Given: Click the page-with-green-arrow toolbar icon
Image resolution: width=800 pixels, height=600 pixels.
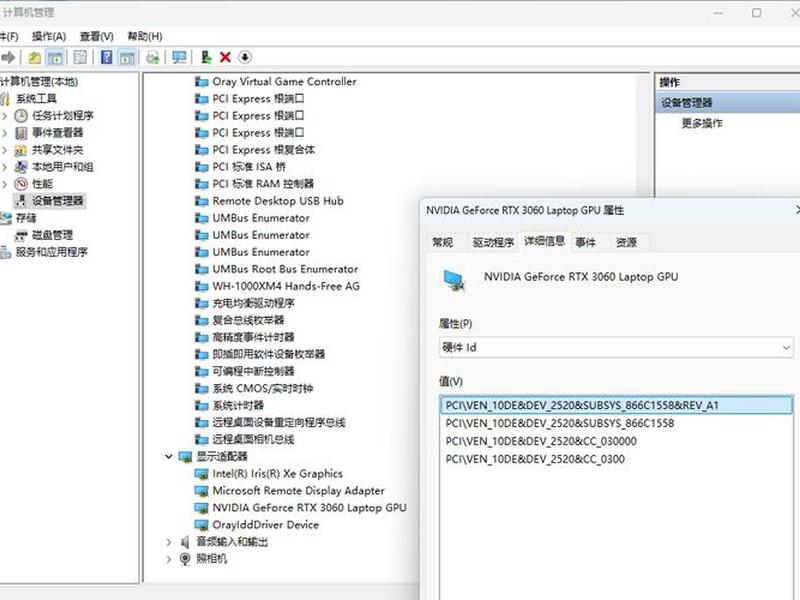Looking at the screenshot, I should [x=153, y=57].
